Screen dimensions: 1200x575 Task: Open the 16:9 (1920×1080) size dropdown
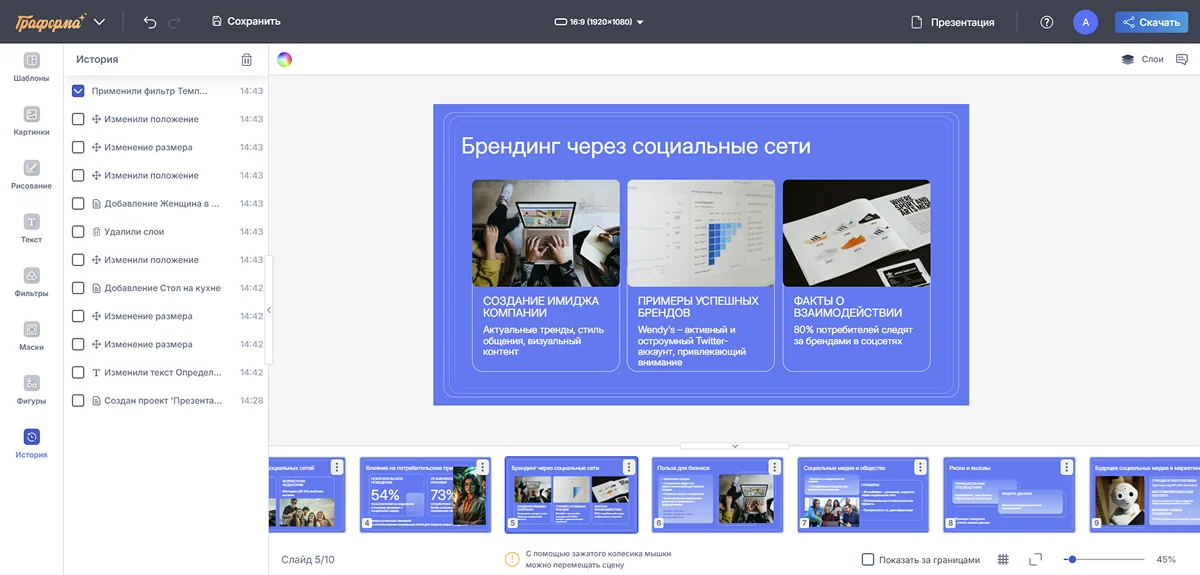[x=600, y=22]
